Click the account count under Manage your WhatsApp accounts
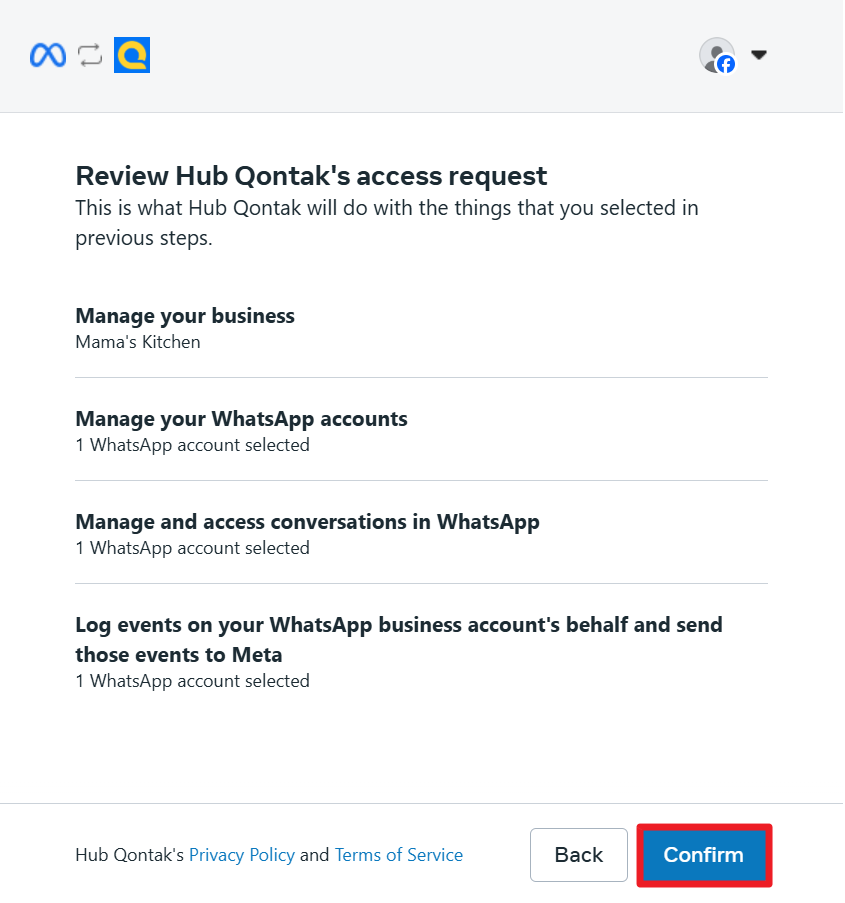Screen dimensions: 845x903 pyautogui.click(x=192, y=445)
